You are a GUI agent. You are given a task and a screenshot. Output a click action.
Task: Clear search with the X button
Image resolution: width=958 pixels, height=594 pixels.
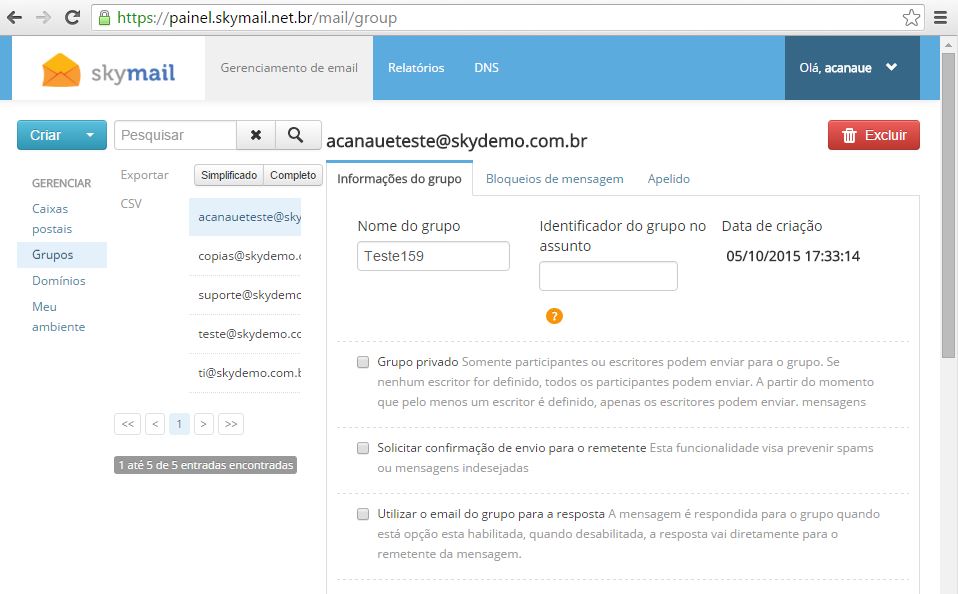click(x=256, y=135)
